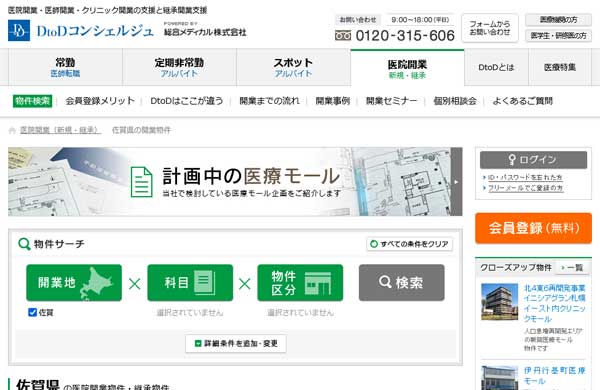The width and height of the screenshot is (600, 390).
Task: Switch to the 常勤 医師転職 tab
Action: (x=65, y=67)
